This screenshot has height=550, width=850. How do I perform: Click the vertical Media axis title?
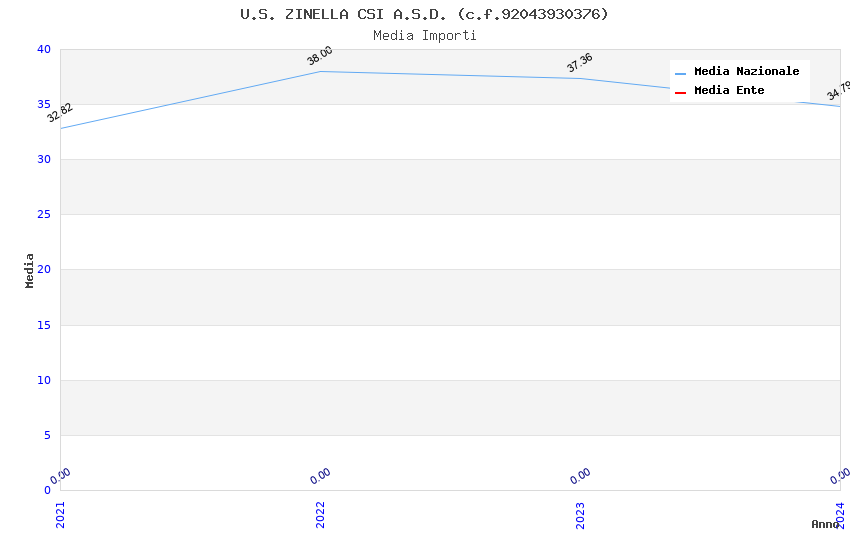[x=30, y=270]
